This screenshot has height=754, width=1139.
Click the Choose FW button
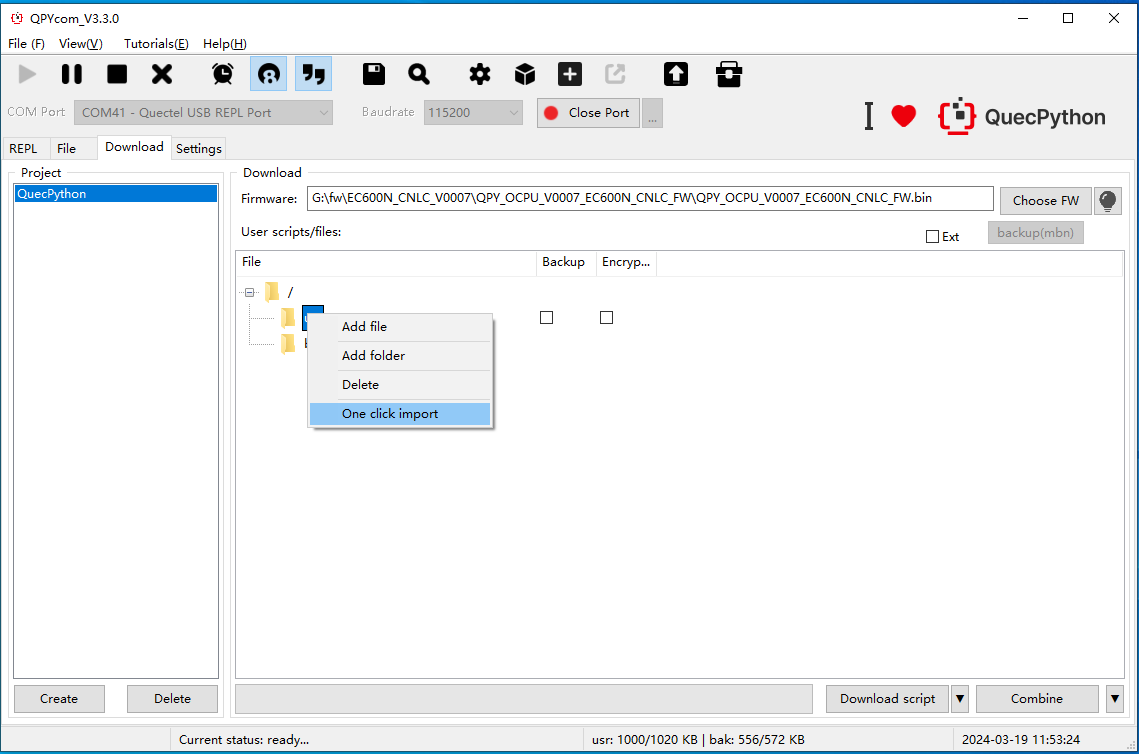click(x=1045, y=200)
